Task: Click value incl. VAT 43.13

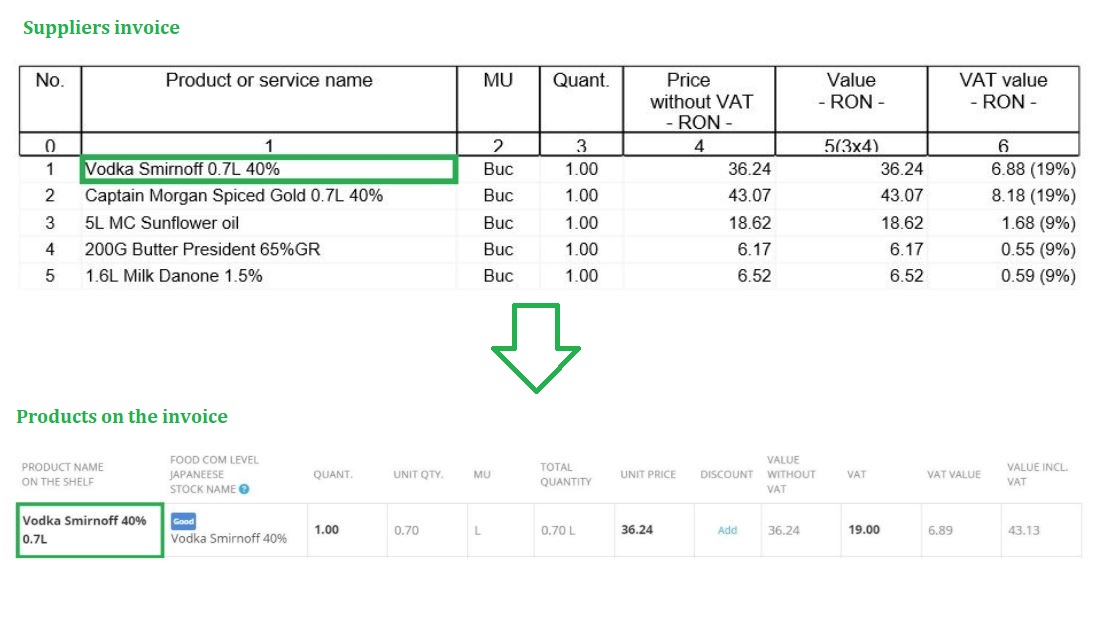Action: coord(1024,530)
